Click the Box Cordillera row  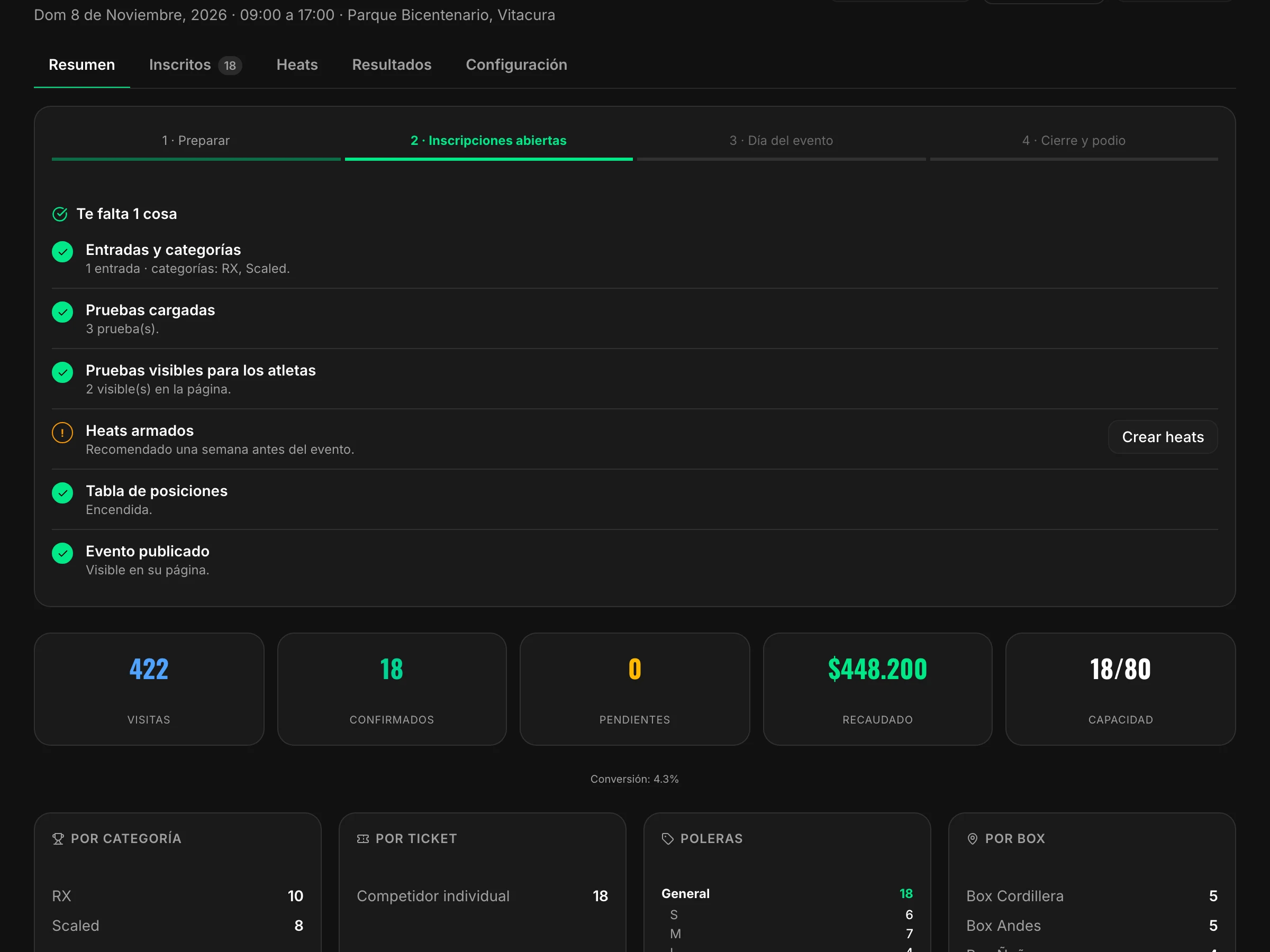click(x=1092, y=896)
